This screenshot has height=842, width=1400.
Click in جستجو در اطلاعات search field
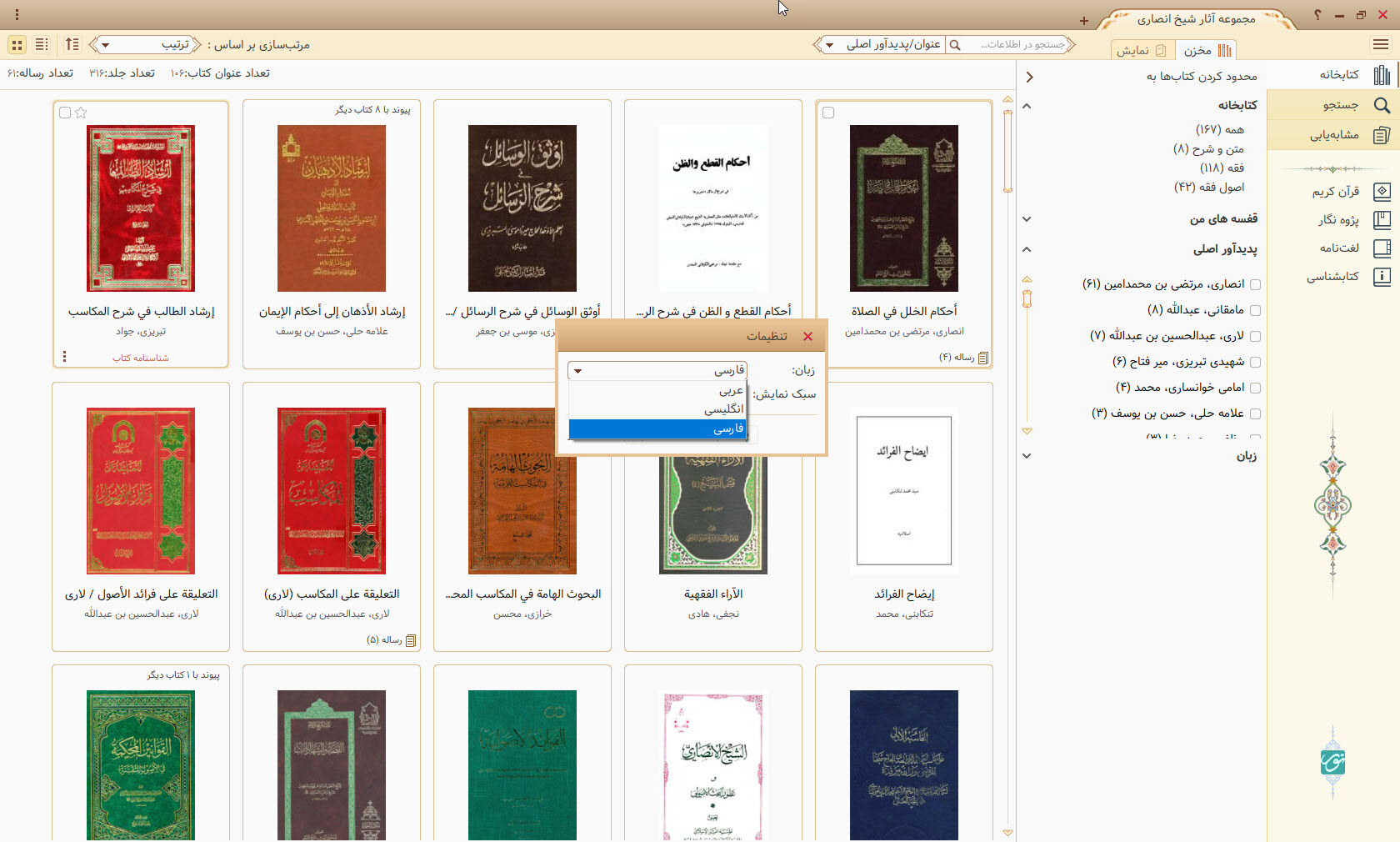(x=1014, y=45)
